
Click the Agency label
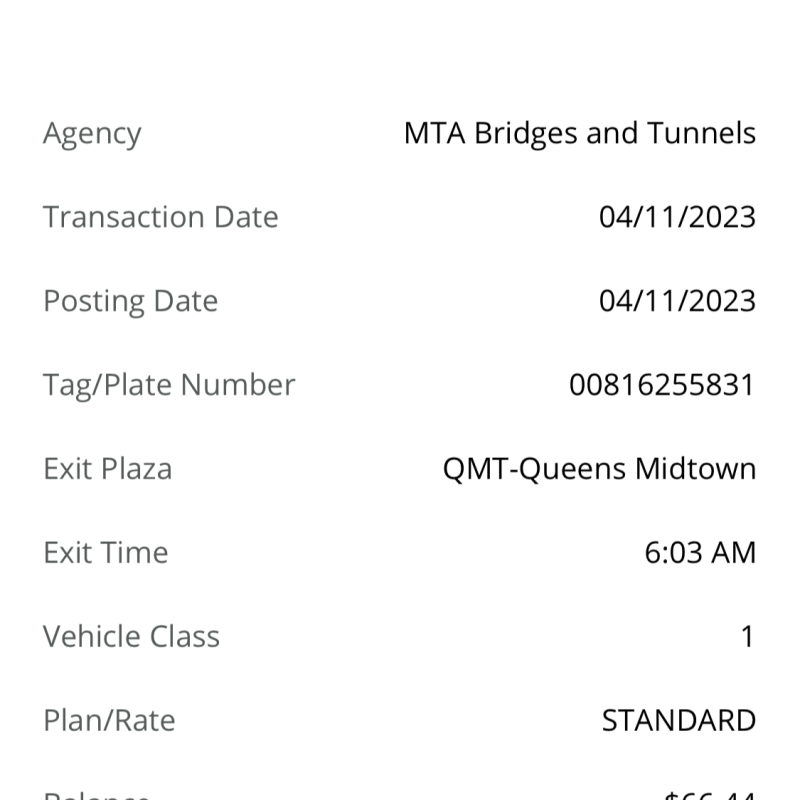coord(92,135)
